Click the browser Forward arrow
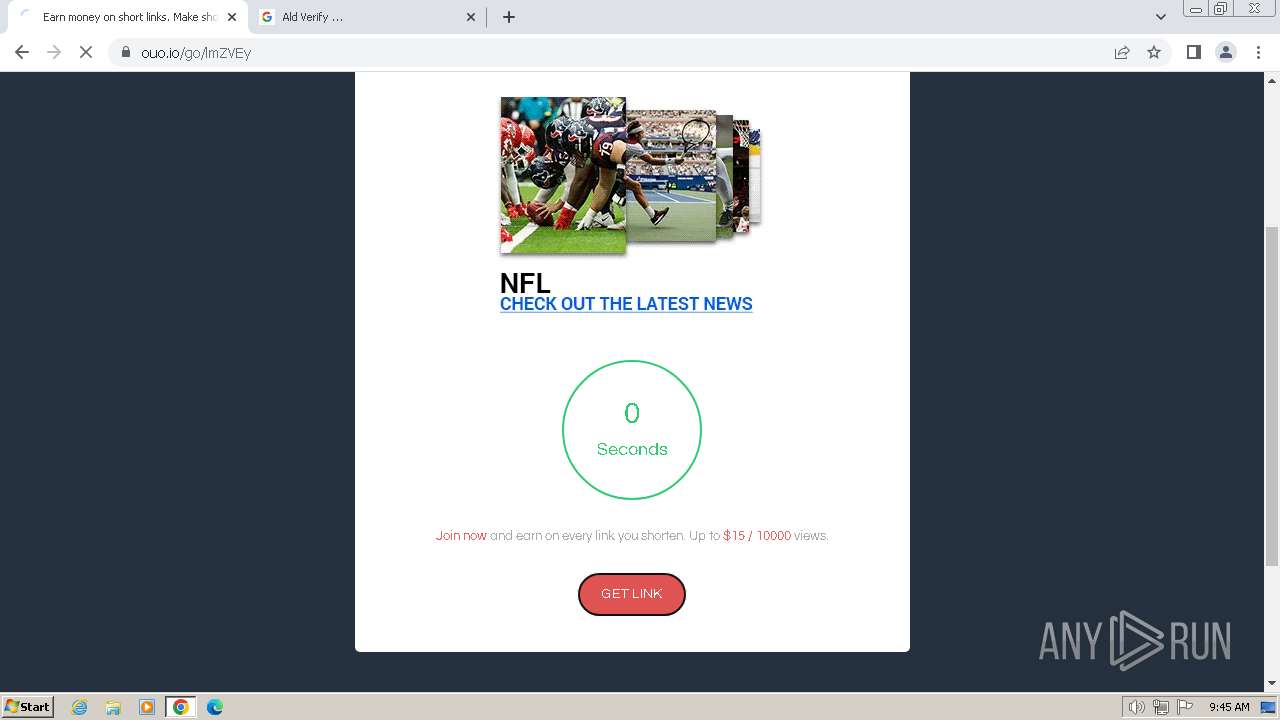Image resolution: width=1280 pixels, height=720 pixels. click(54, 52)
